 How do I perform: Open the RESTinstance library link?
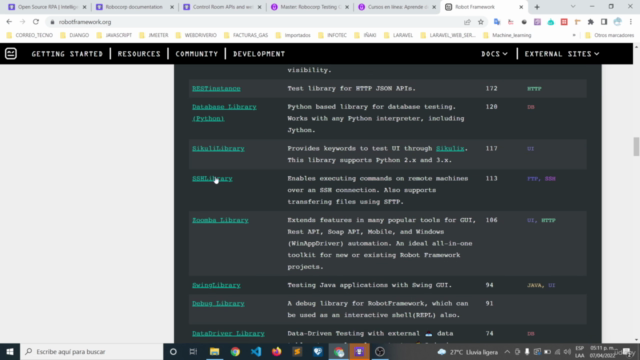tap(216, 88)
